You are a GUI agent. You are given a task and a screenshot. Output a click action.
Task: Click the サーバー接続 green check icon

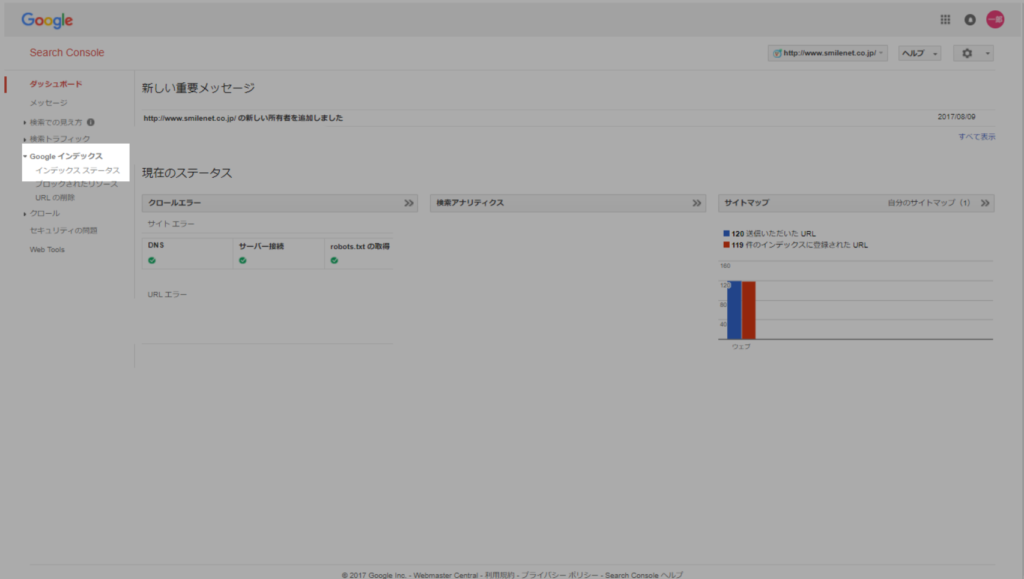coord(243,260)
